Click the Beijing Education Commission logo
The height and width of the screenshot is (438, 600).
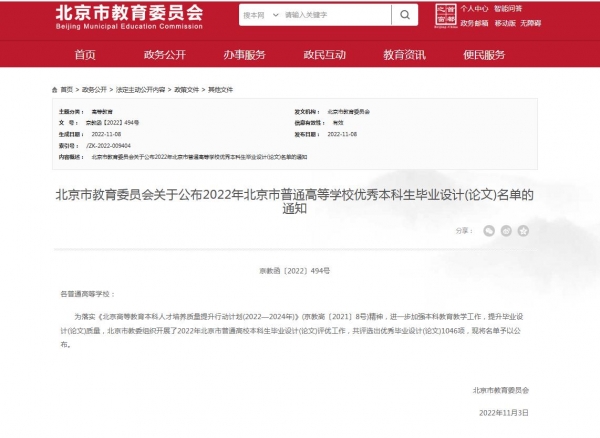coord(129,15)
